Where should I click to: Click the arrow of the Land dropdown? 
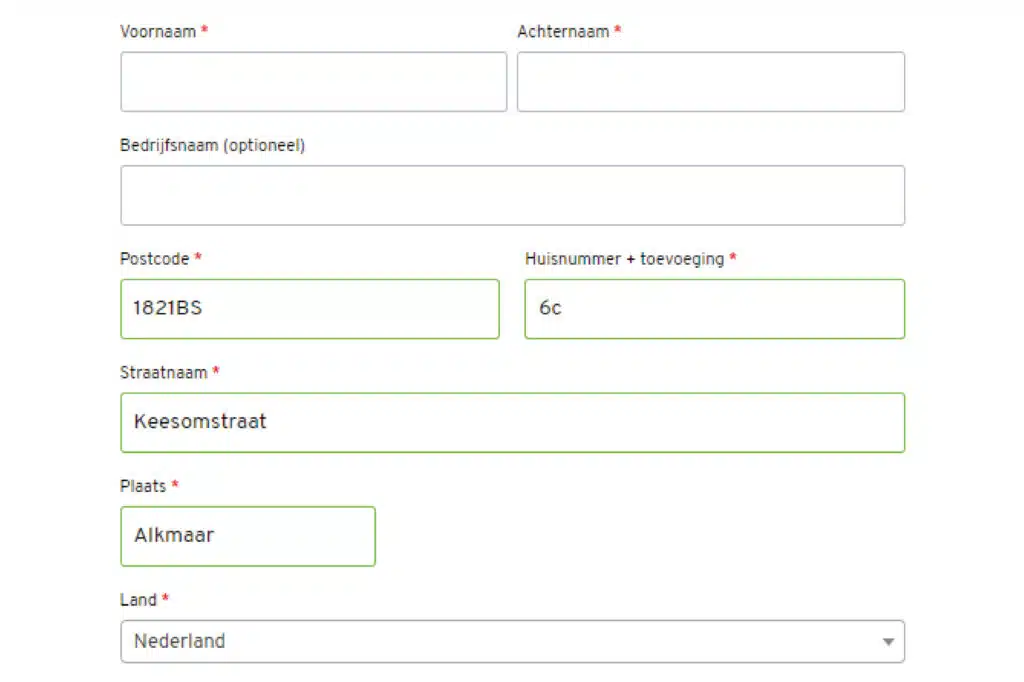point(888,642)
